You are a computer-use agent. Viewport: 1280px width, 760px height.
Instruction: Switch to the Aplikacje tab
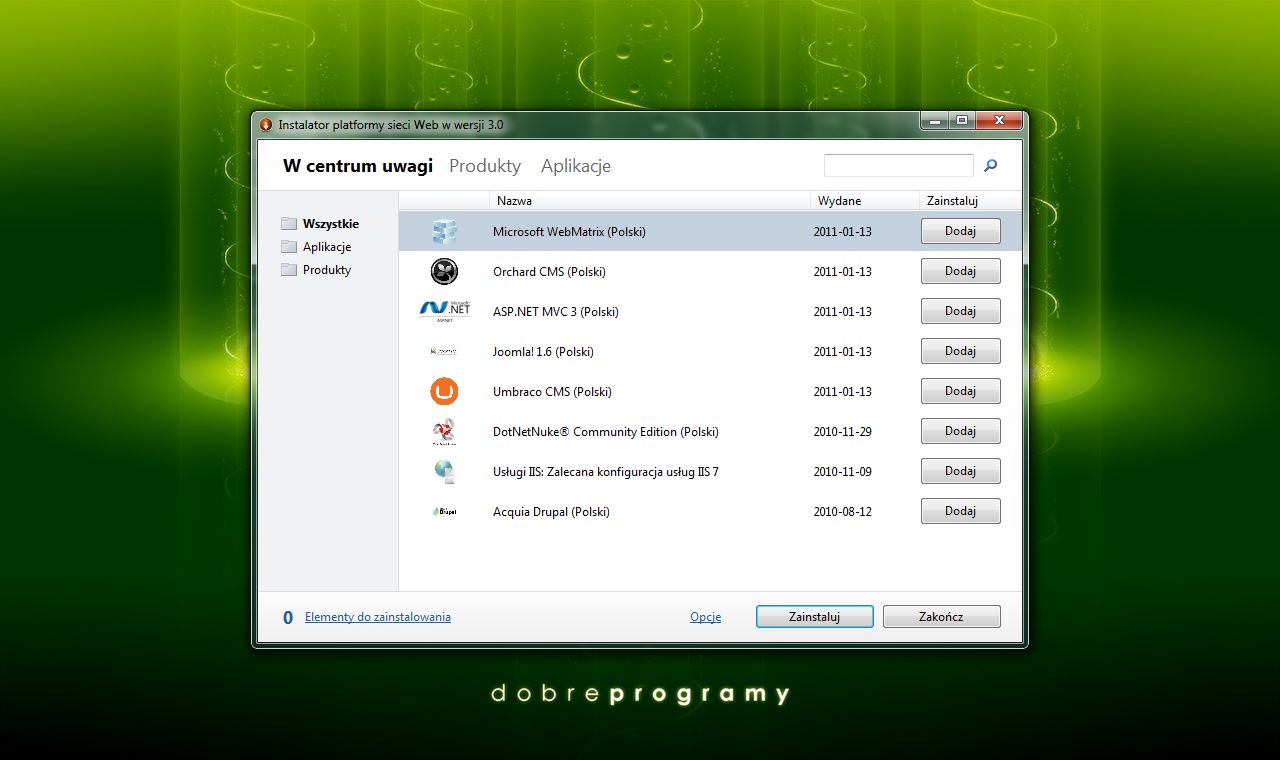575,166
